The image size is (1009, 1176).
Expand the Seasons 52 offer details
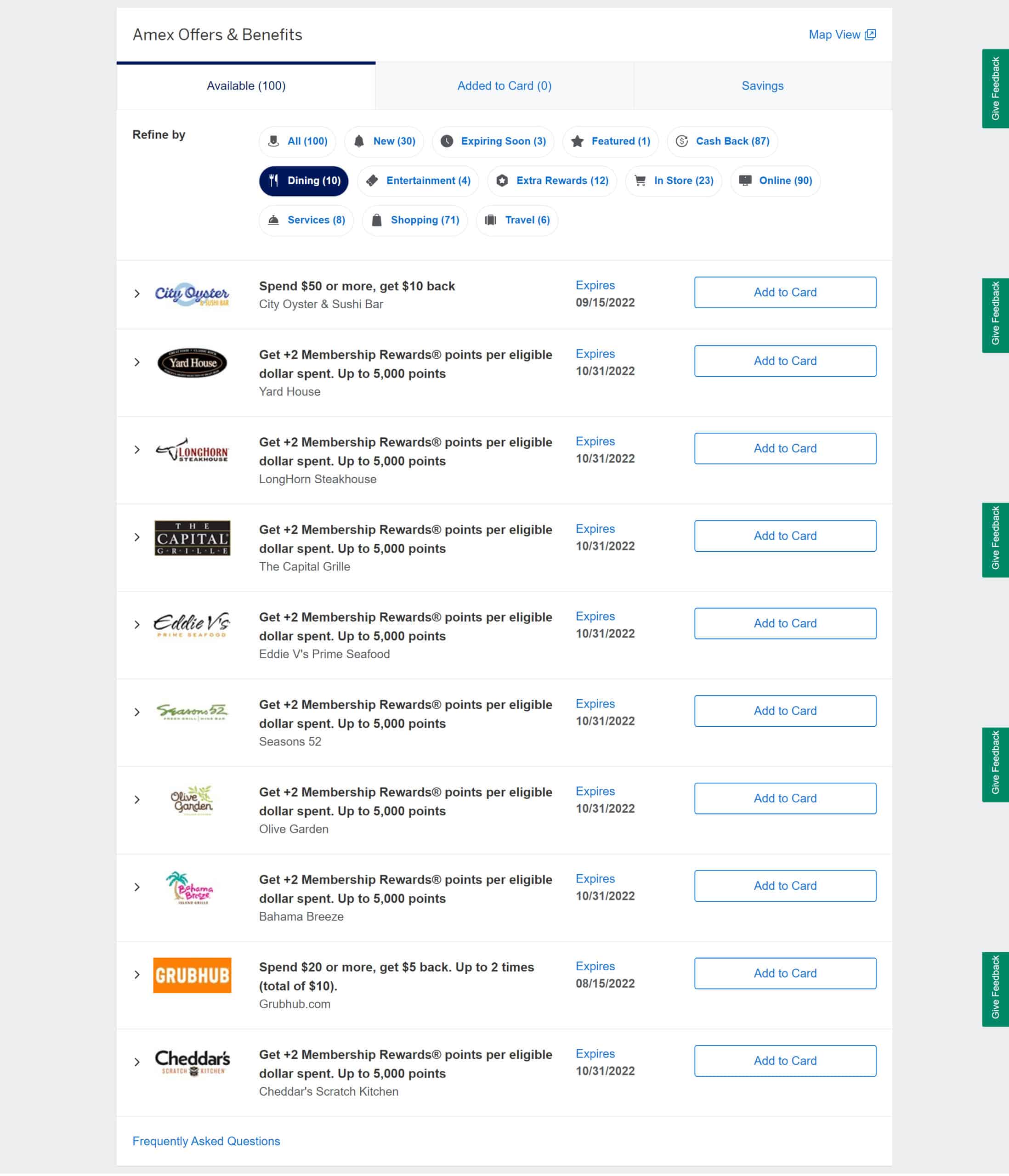137,712
